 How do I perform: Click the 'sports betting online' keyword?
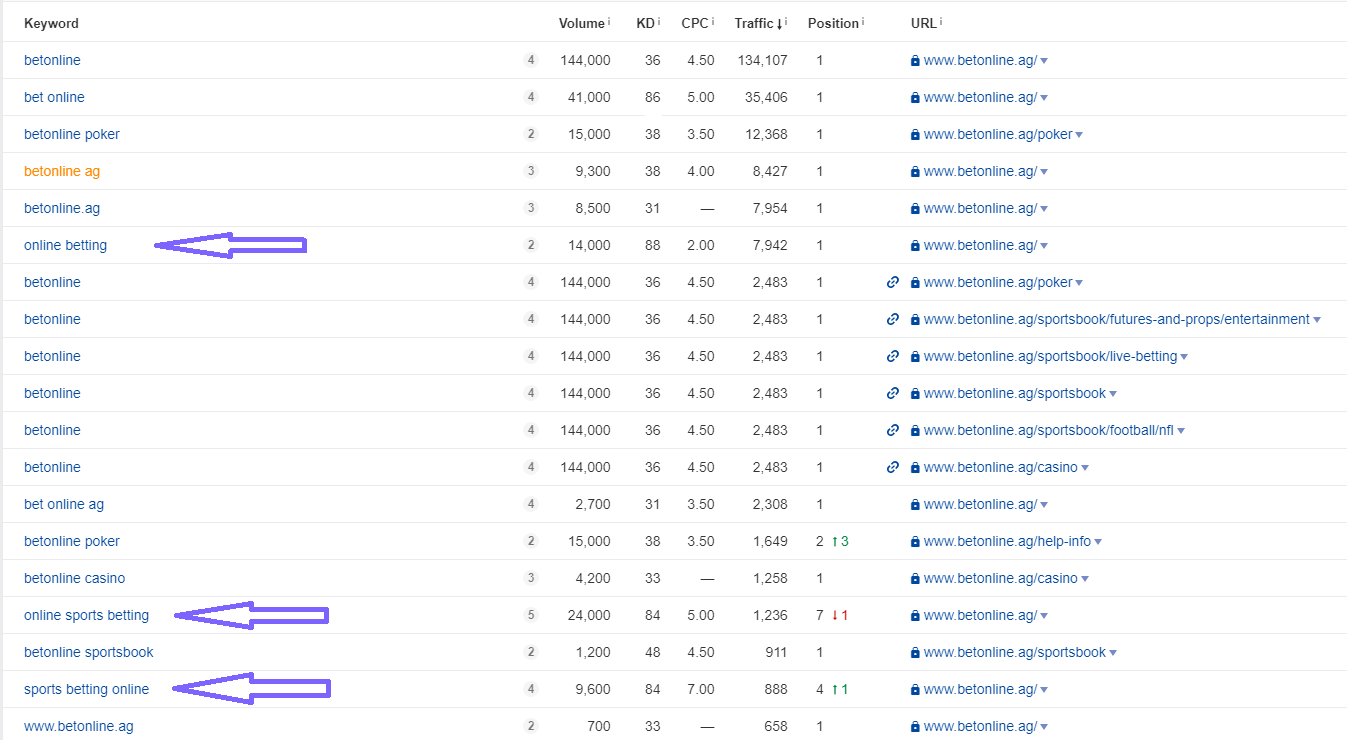[x=86, y=689]
